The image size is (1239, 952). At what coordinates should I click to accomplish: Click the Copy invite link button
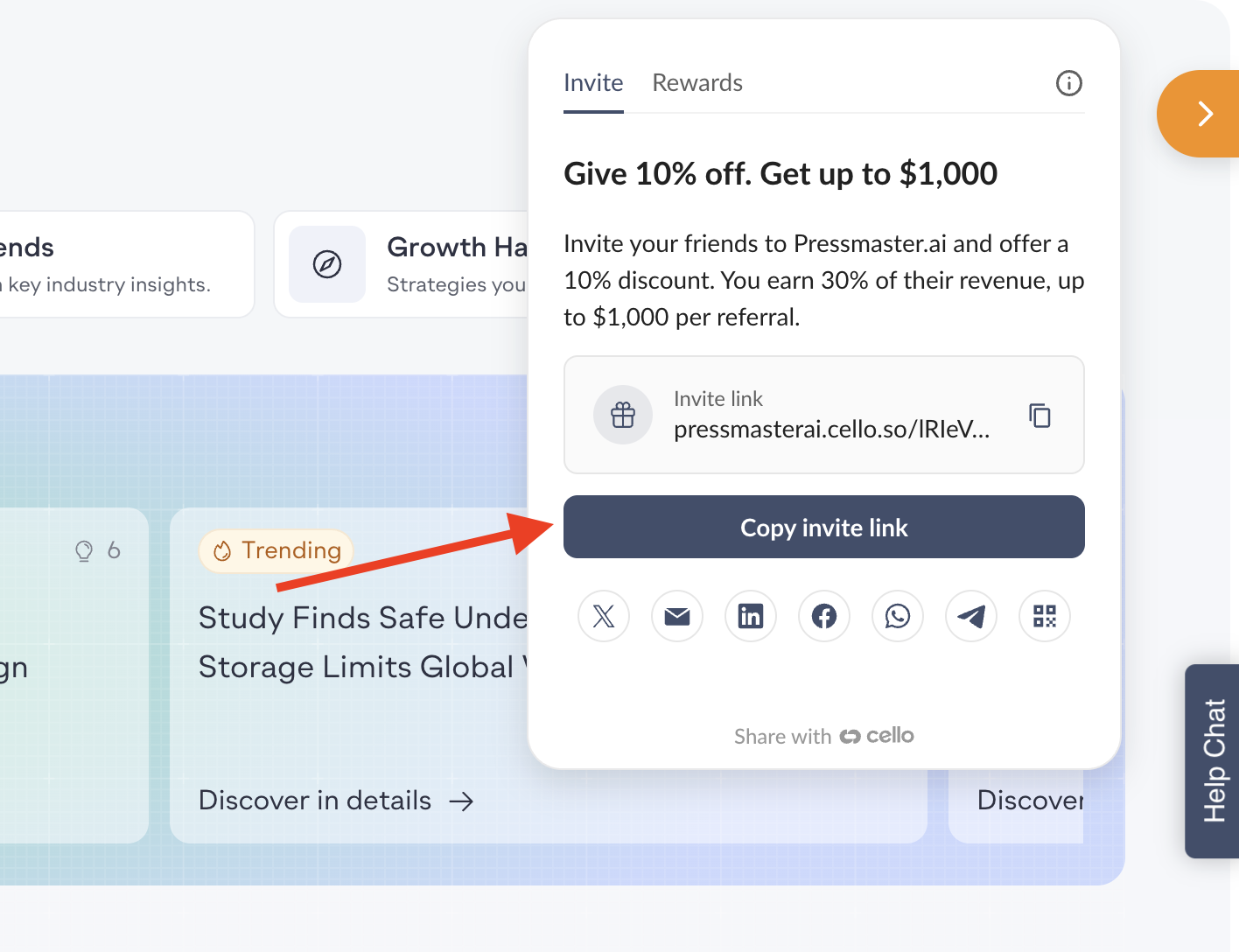(824, 527)
